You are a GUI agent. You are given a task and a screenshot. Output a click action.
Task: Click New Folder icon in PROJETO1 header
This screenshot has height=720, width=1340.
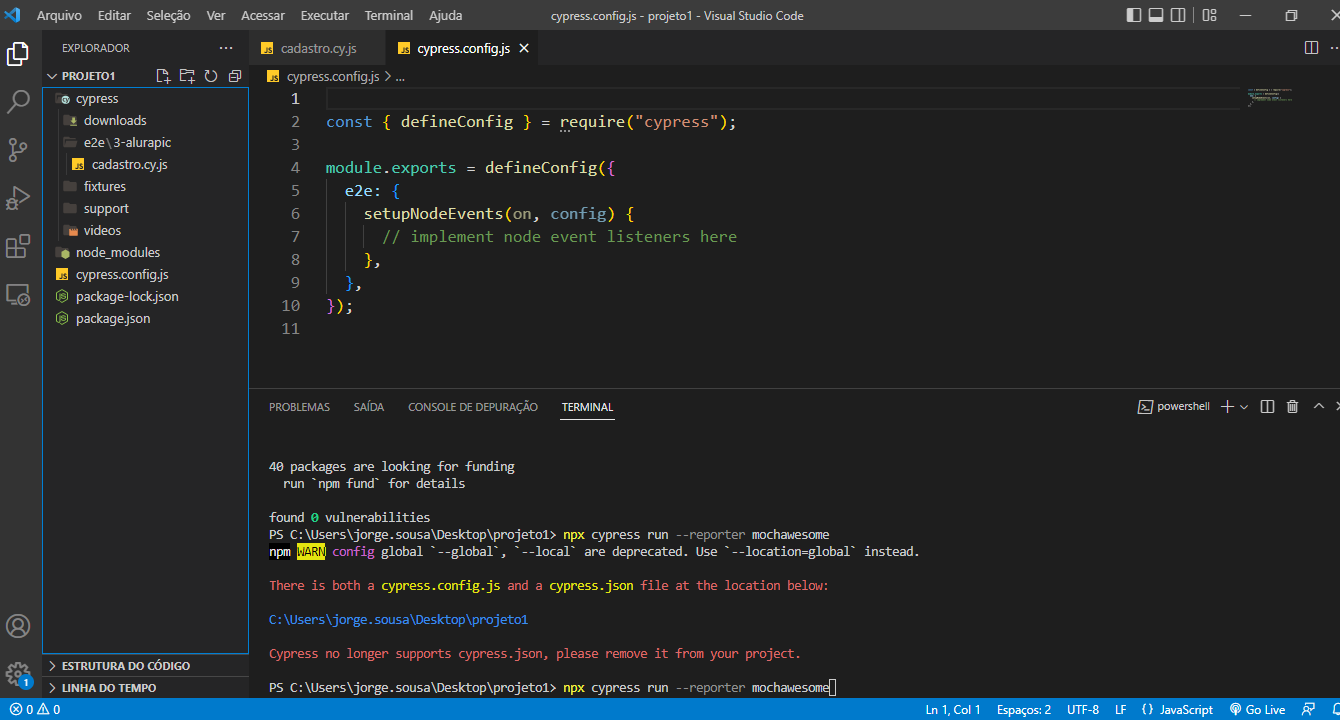click(187, 76)
